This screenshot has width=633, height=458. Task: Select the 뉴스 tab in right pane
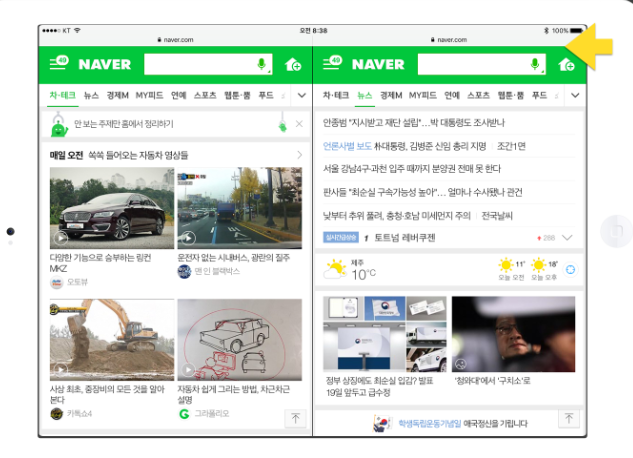[365, 95]
